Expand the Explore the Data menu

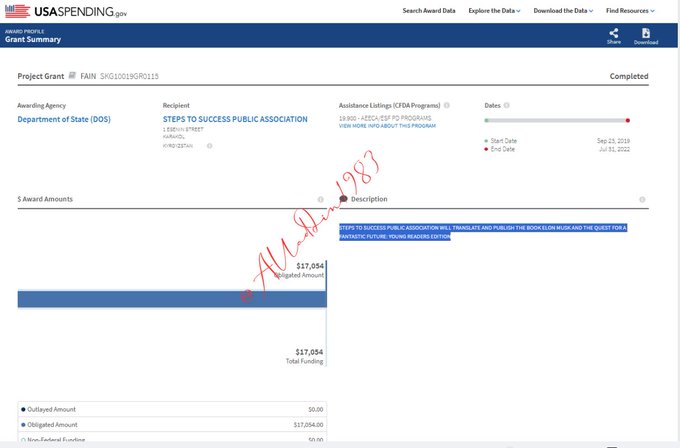[x=494, y=11]
